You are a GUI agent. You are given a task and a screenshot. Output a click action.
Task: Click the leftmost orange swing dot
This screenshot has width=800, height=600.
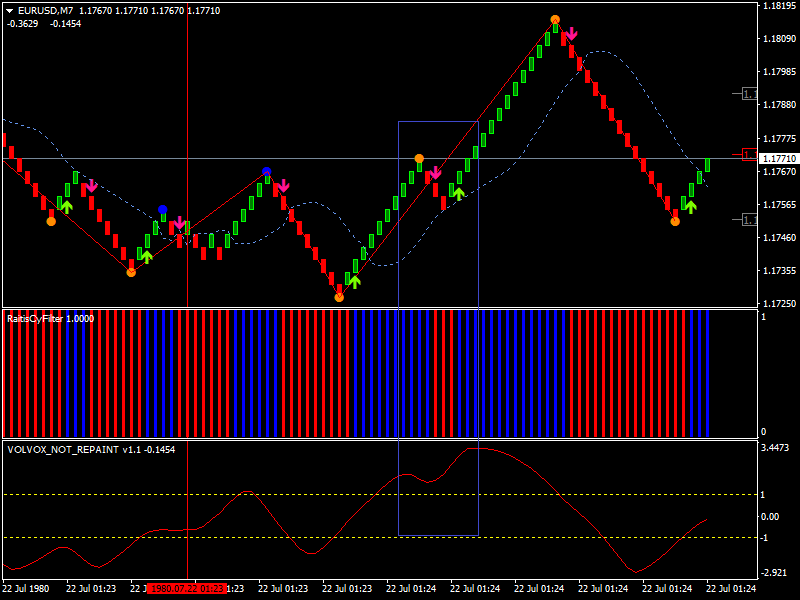[51, 220]
